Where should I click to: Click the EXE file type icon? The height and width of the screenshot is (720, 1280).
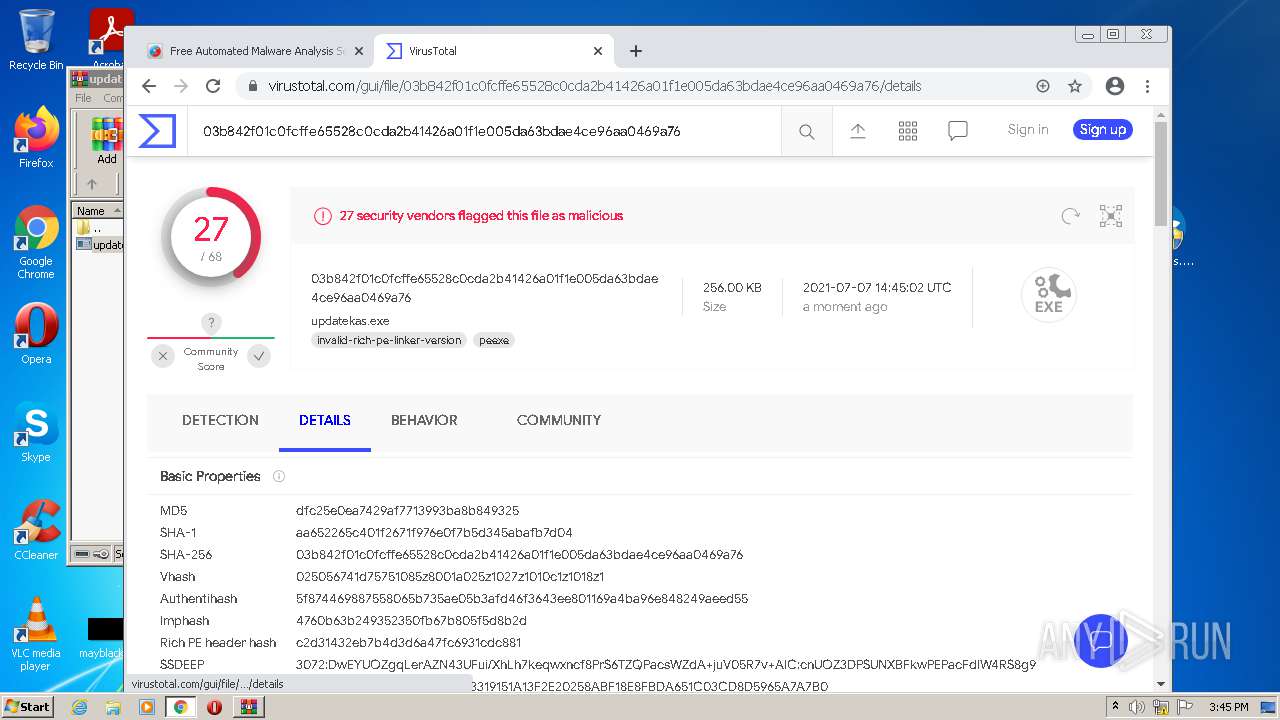click(1048, 295)
